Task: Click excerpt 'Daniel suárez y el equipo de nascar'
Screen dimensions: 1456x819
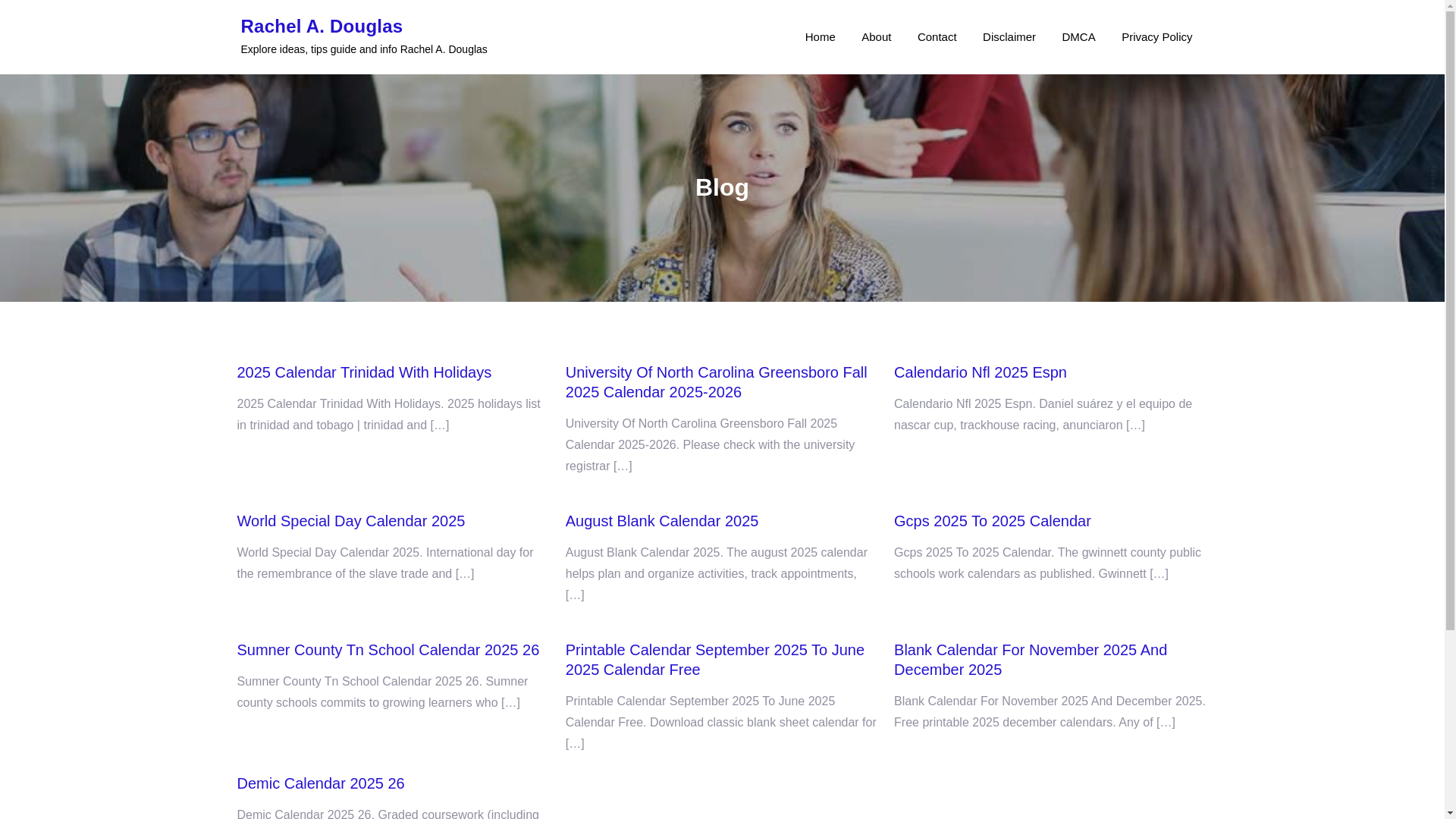Action: (x=1043, y=415)
